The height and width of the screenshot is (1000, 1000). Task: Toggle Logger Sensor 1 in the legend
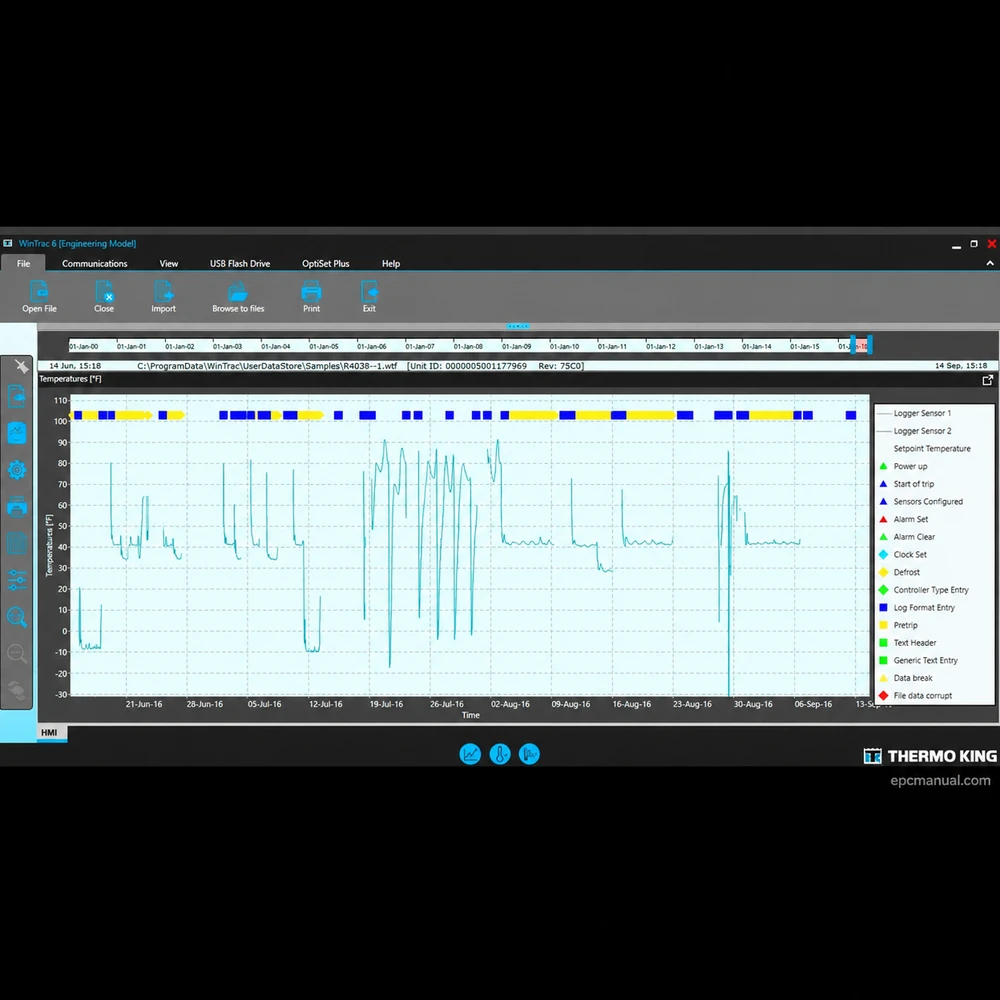click(915, 413)
